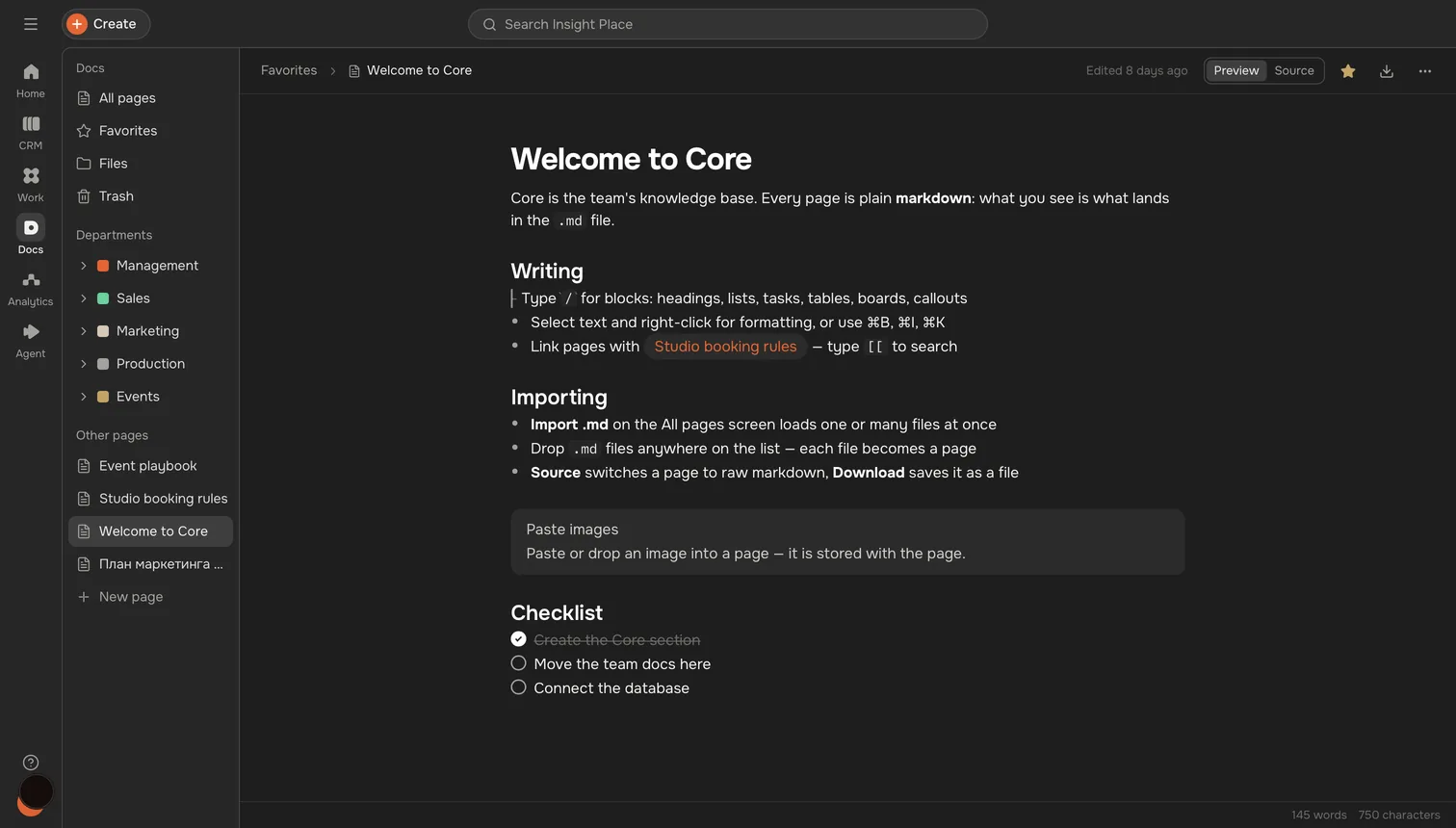Click the 'Welcome to Core' breadcrumb title
1456x828 pixels.
click(419, 71)
